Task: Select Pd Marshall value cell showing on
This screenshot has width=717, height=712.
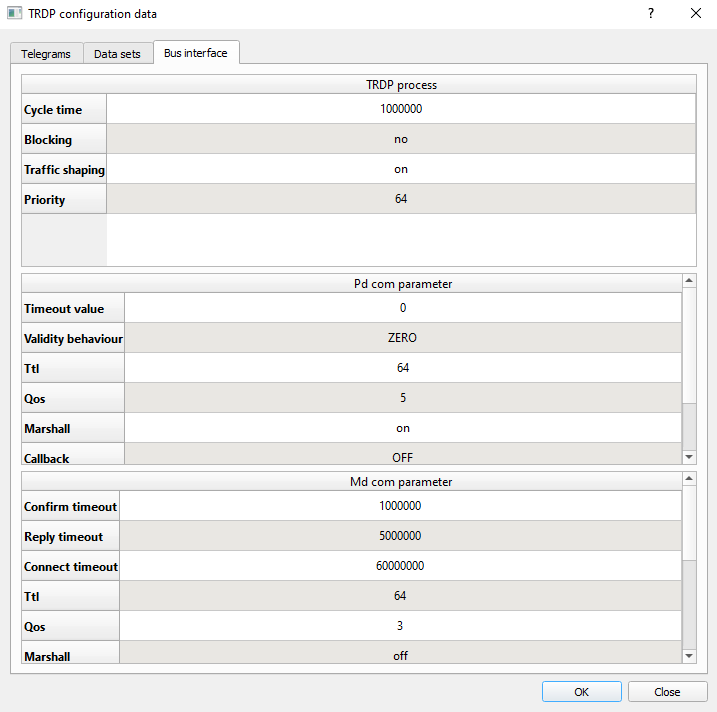Action: pyautogui.click(x=402, y=428)
